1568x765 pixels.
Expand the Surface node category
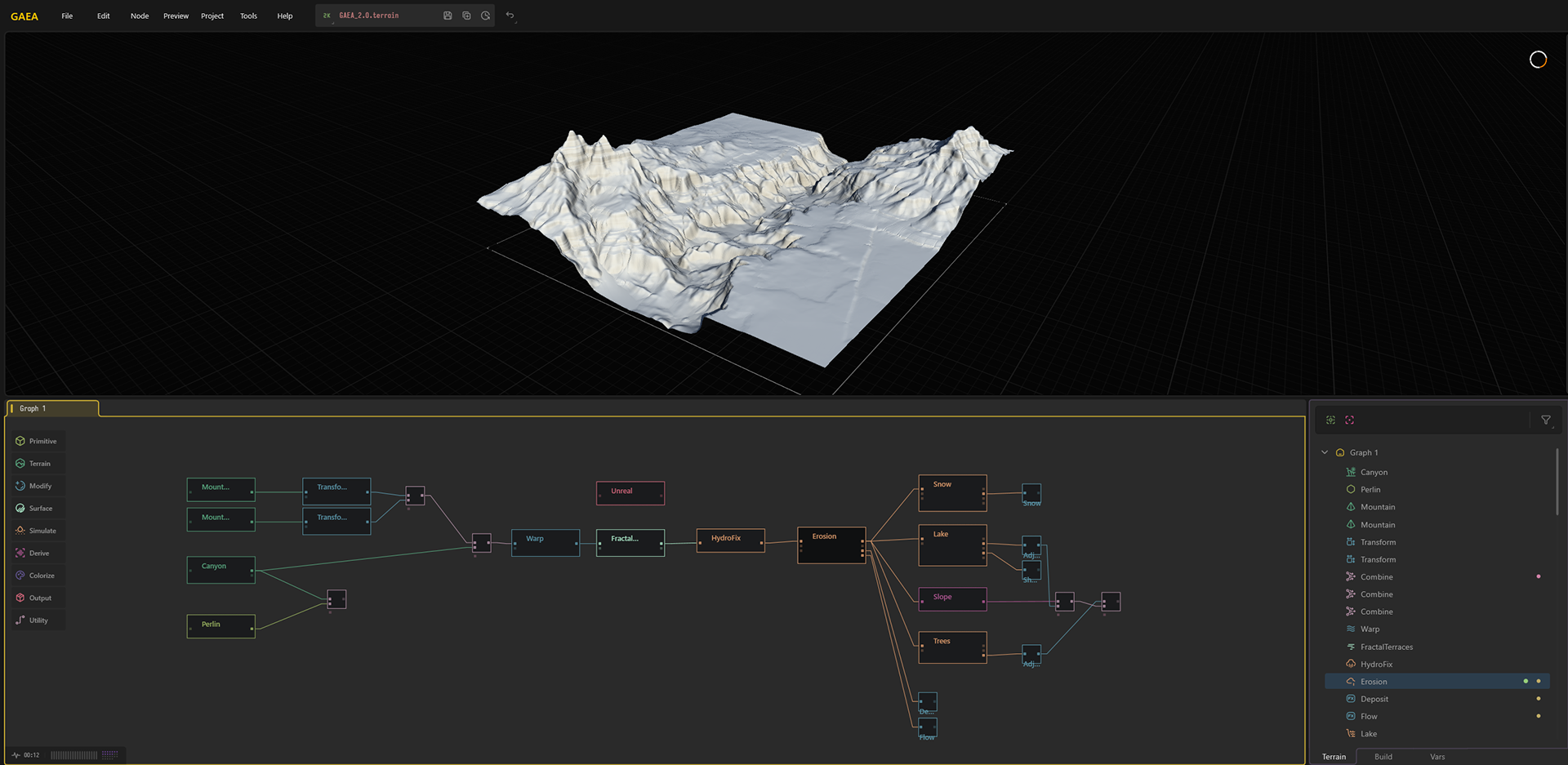click(x=37, y=509)
